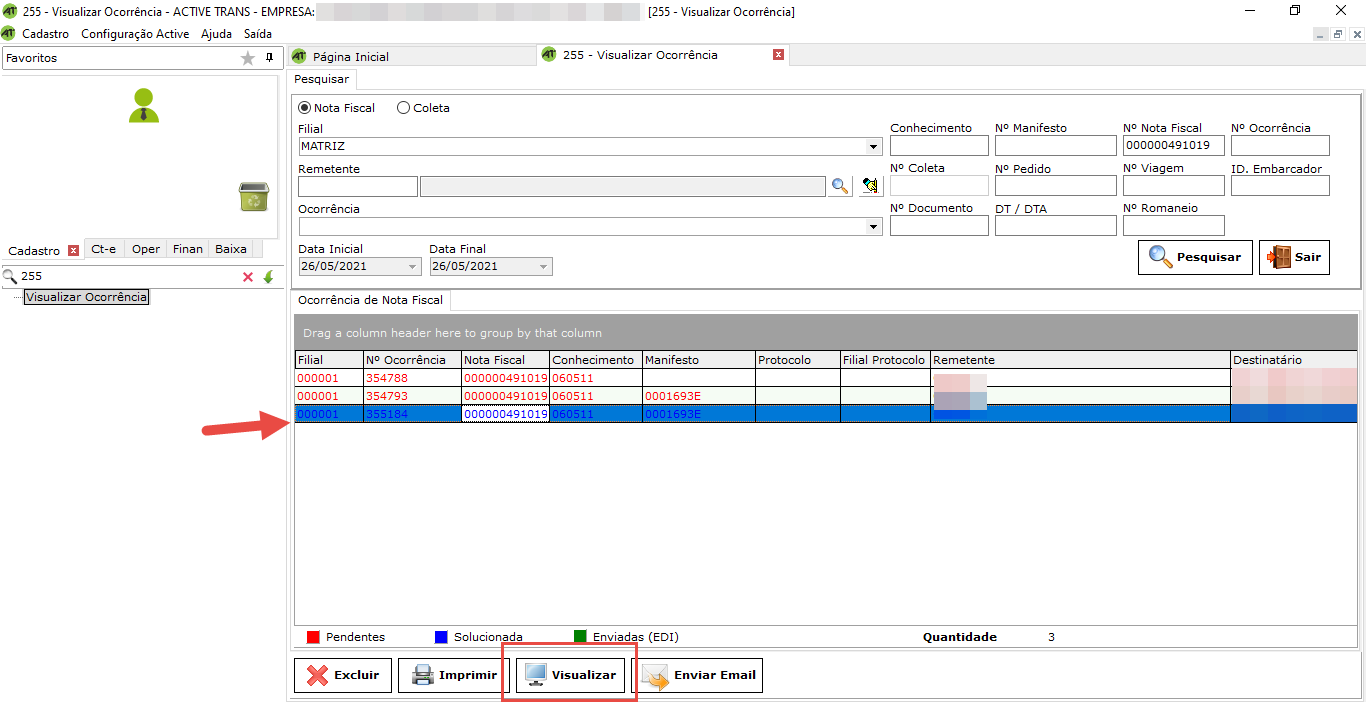Select the Pesquisar tab
Image resolution: width=1366 pixels, height=702 pixels.
322,79
